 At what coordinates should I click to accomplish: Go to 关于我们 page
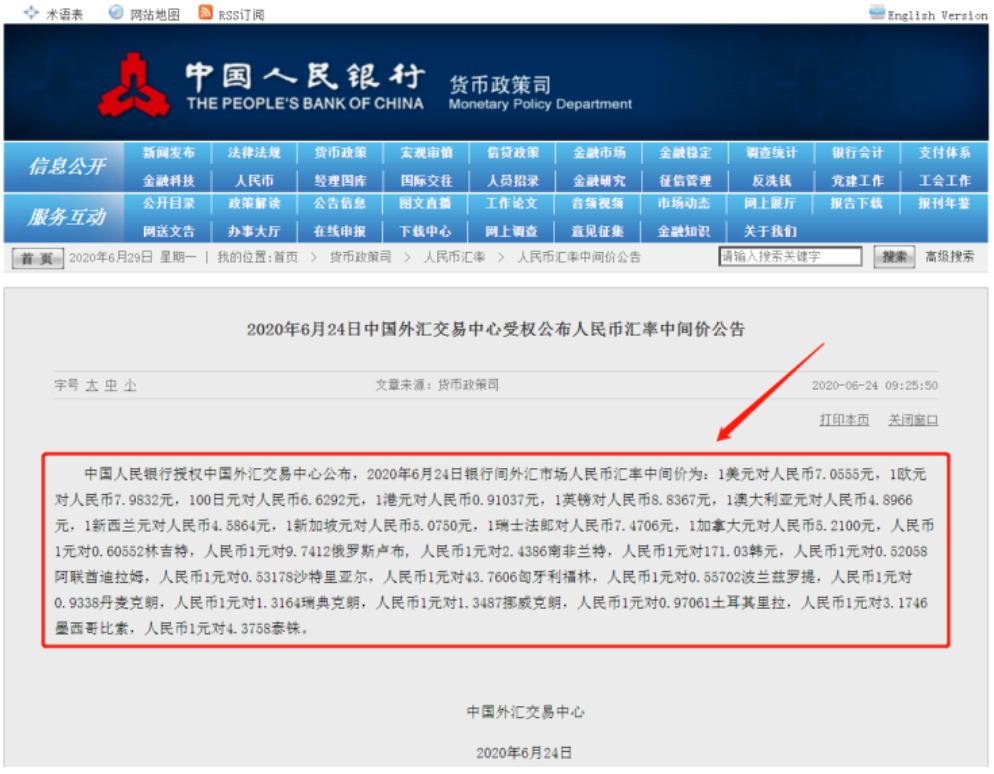(770, 231)
